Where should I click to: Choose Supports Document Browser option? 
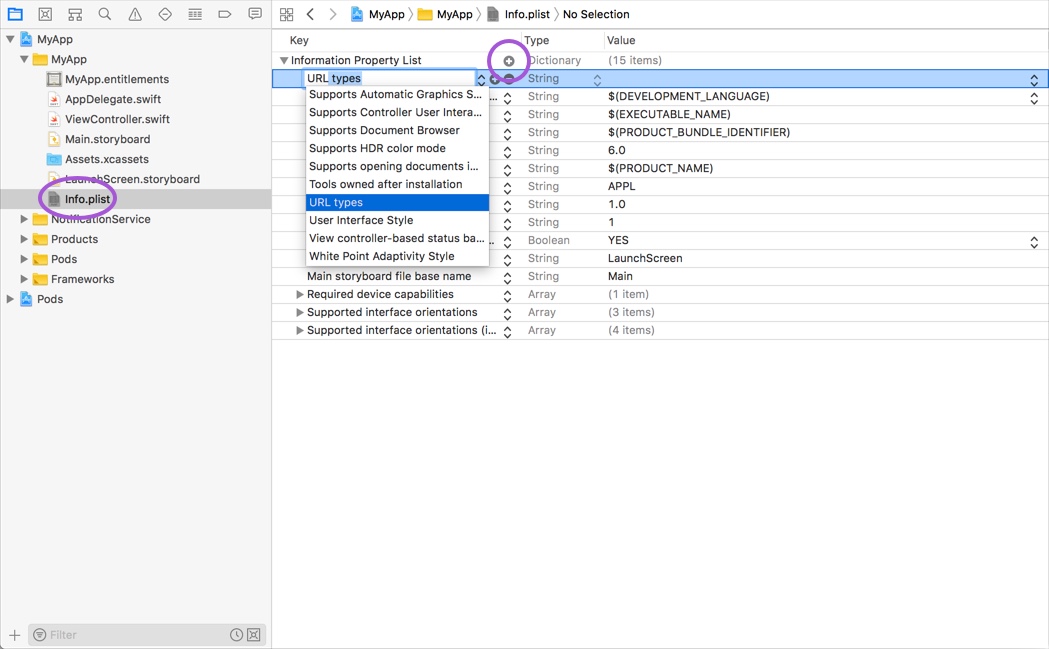[397, 130]
